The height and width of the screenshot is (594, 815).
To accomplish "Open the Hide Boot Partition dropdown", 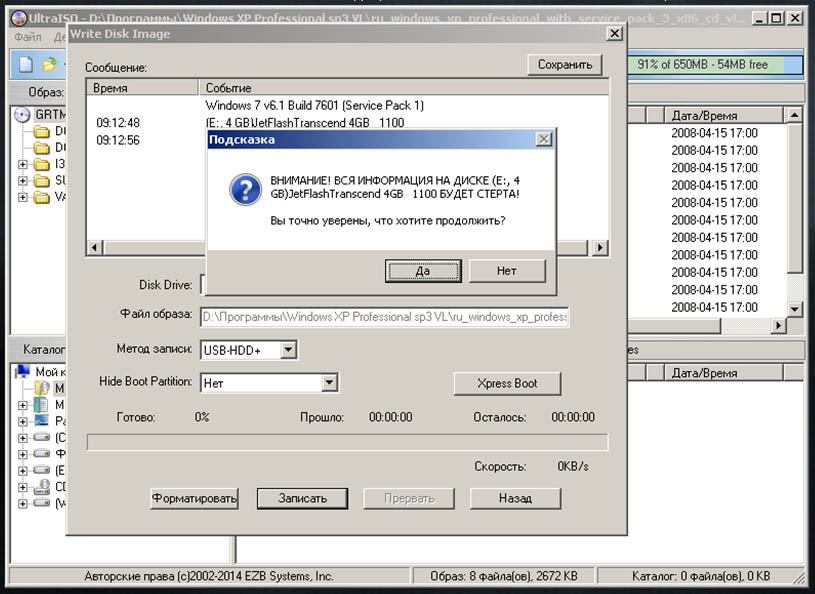I will coord(328,383).
